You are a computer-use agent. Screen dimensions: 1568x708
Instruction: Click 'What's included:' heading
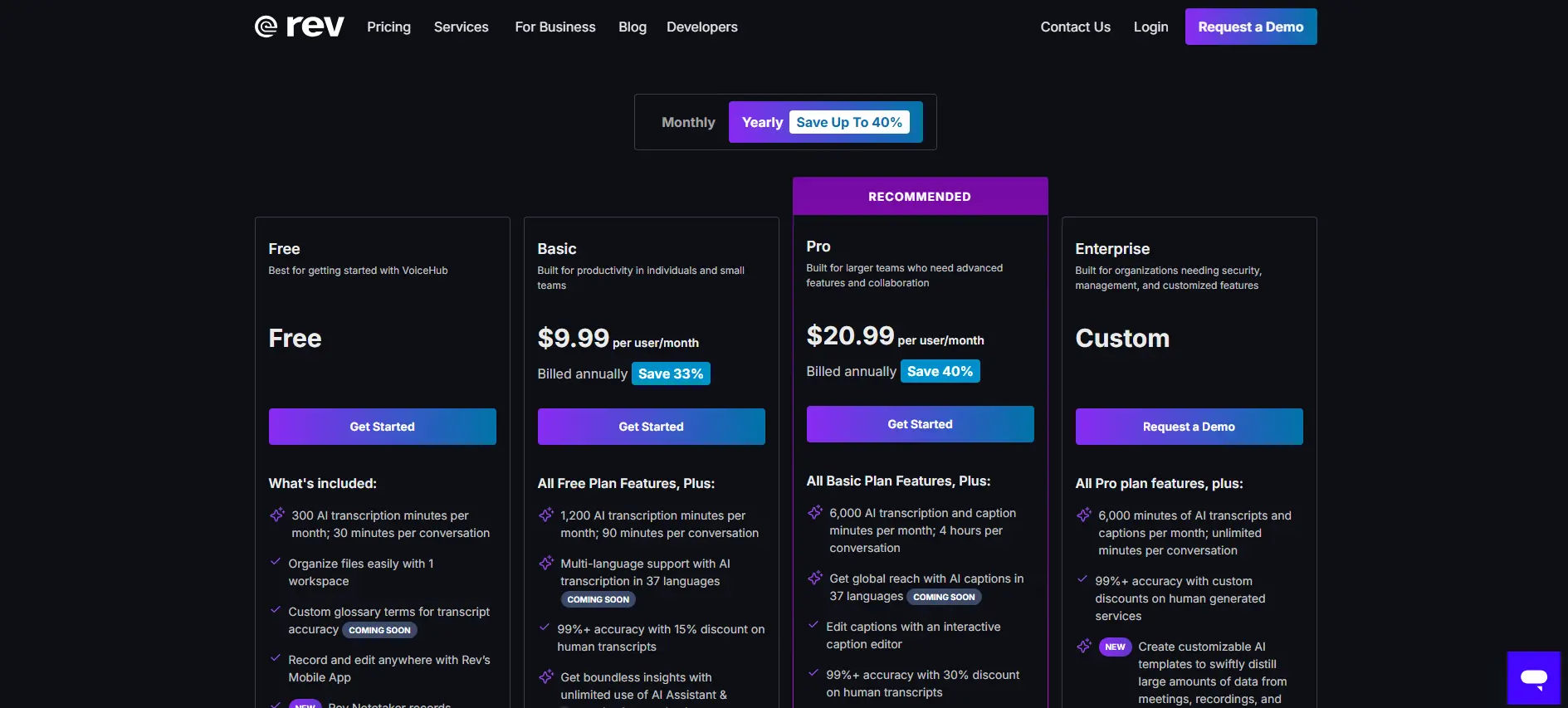tap(323, 483)
